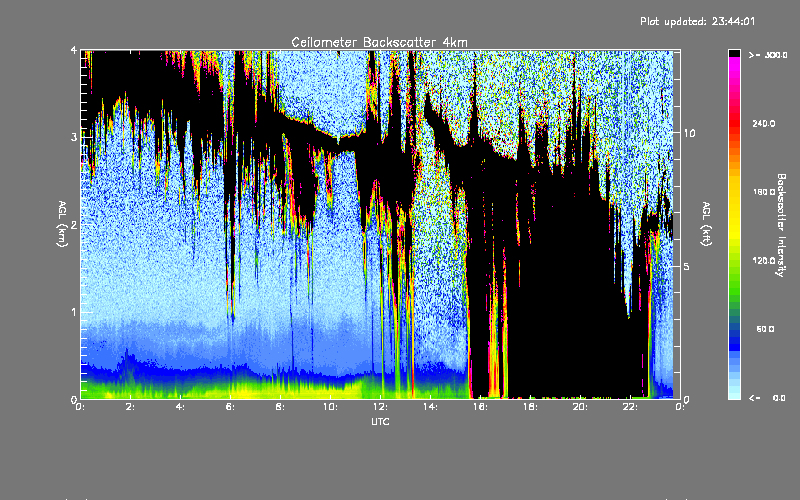Viewport: 800px width, 500px height.
Task: Click the '2:' tick on the UTC axis
Action: point(131,407)
